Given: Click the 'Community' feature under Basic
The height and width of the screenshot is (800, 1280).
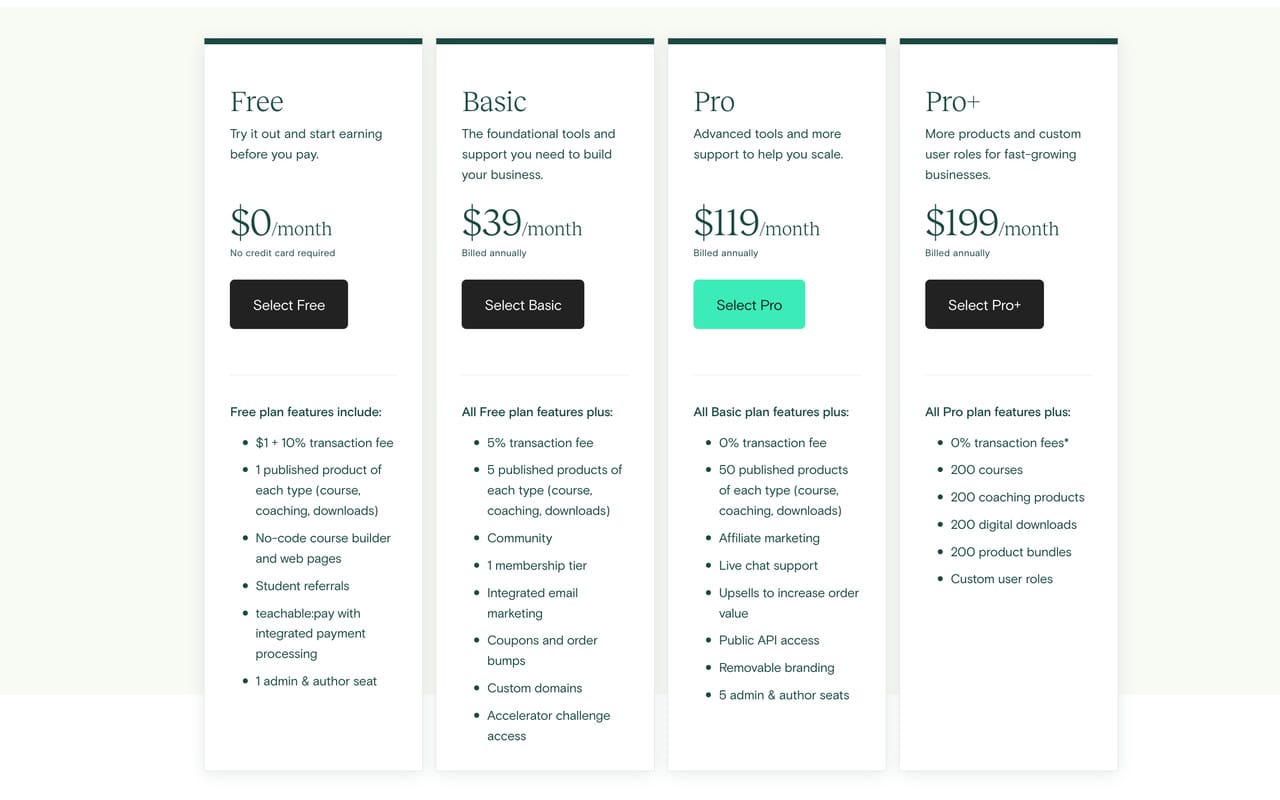Looking at the screenshot, I should [x=519, y=538].
